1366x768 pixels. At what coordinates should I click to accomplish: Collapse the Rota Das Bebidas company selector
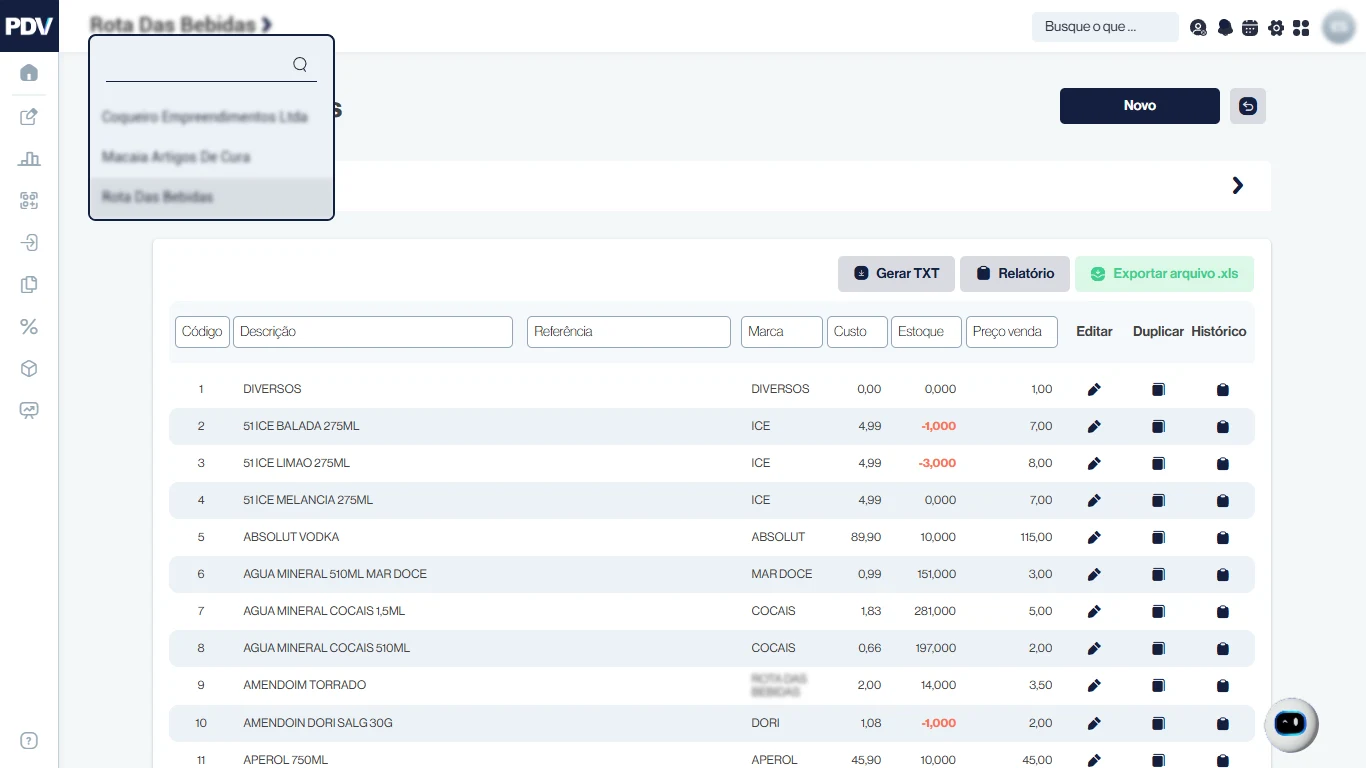(x=181, y=24)
